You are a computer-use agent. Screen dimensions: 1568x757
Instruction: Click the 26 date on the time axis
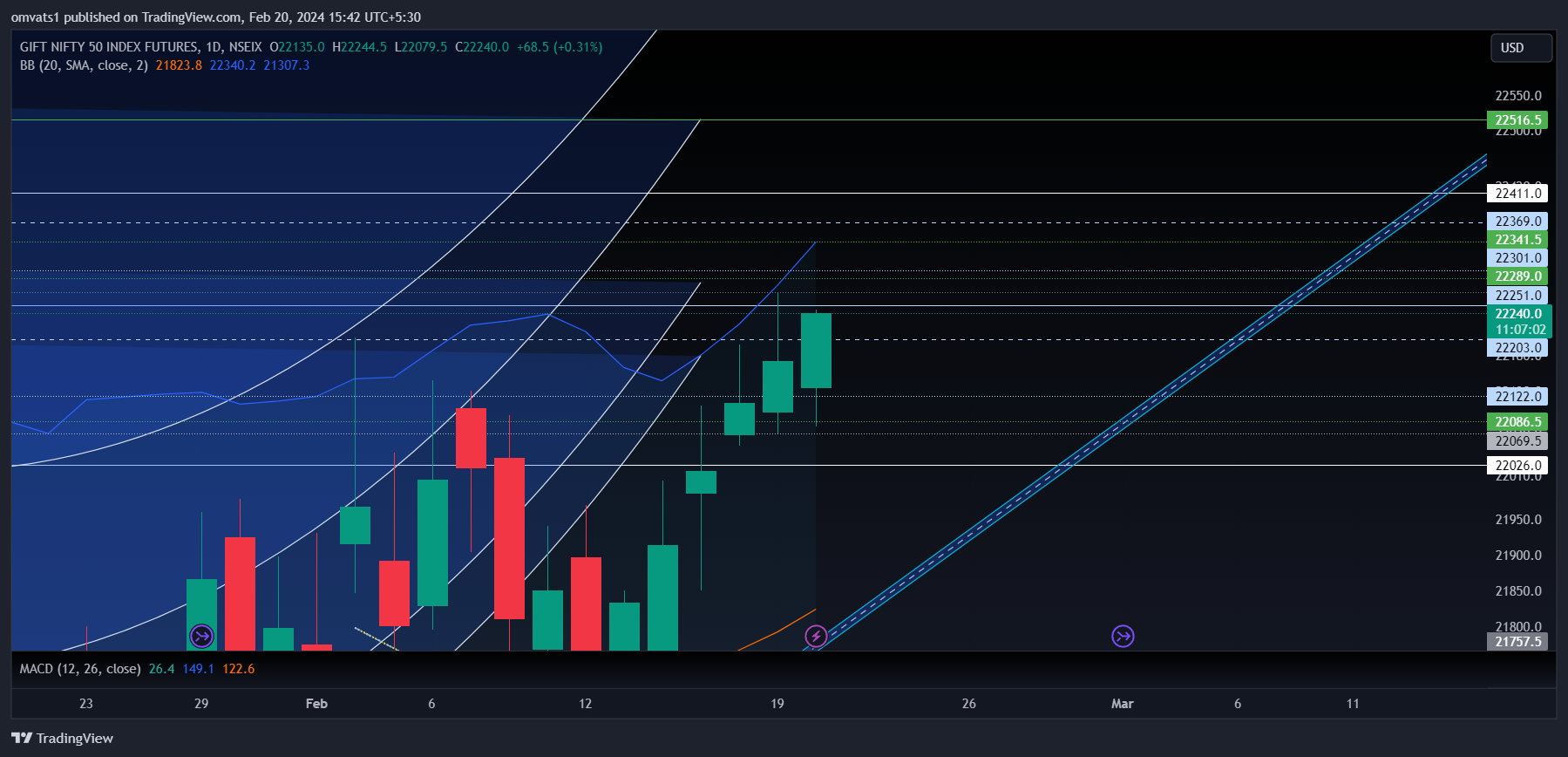[x=969, y=704]
